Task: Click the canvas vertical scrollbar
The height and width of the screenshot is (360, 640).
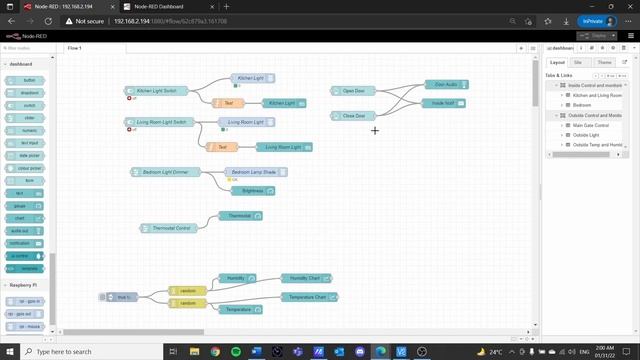Action: [535, 83]
